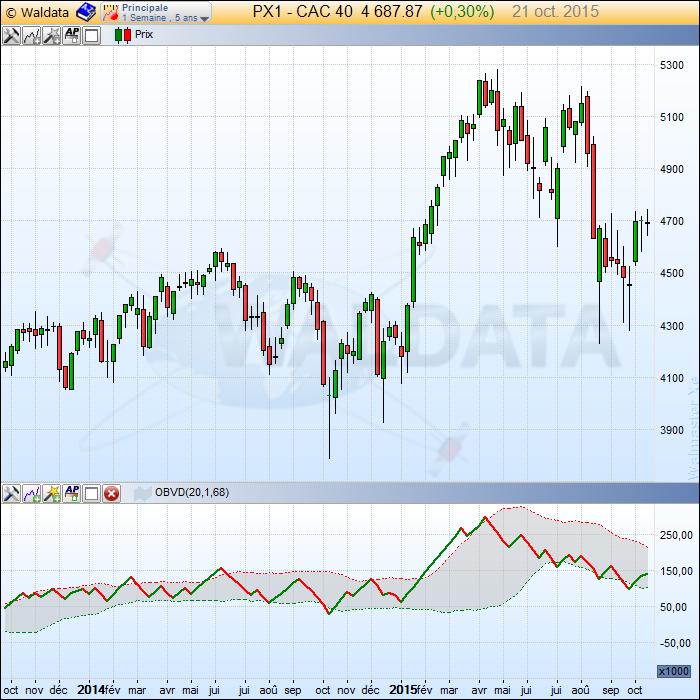Click the 3900 price axis label
Image resolution: width=700 pixels, height=700 pixels.
[672, 430]
